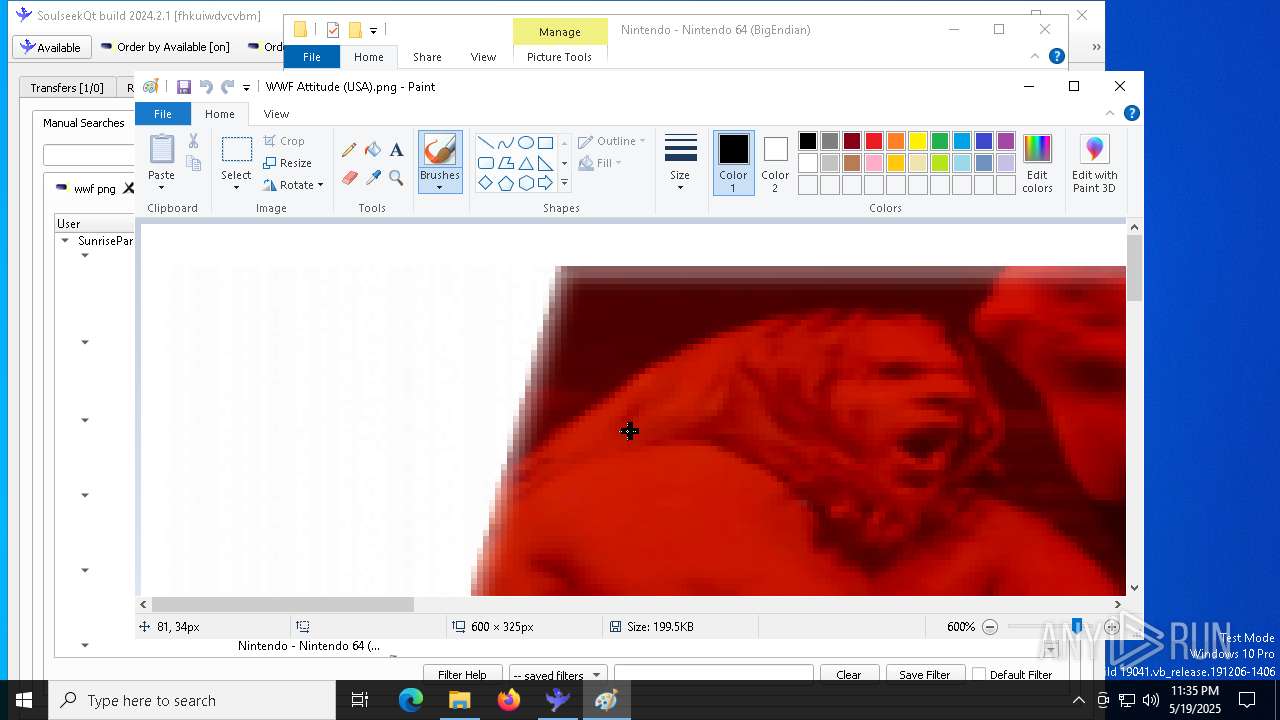Select Color 1 foreground swatch
This screenshot has width=1280, height=720.
click(733, 164)
